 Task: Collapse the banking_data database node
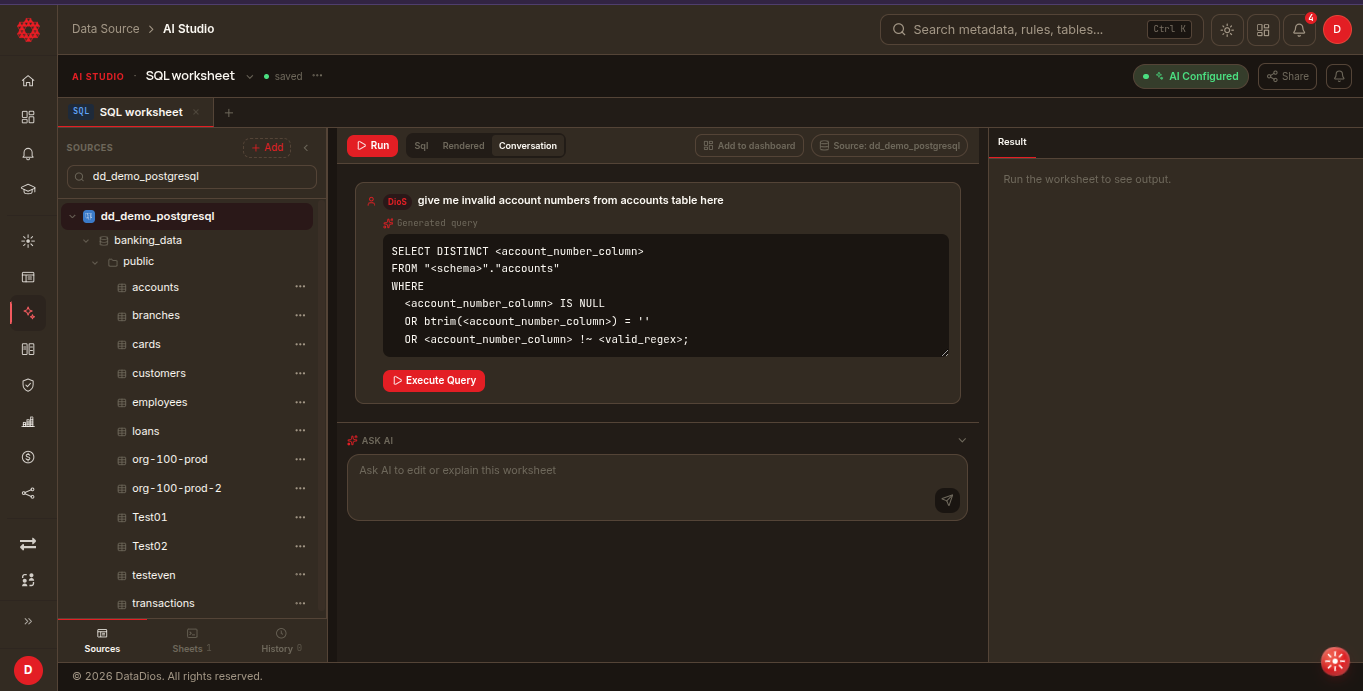87,241
